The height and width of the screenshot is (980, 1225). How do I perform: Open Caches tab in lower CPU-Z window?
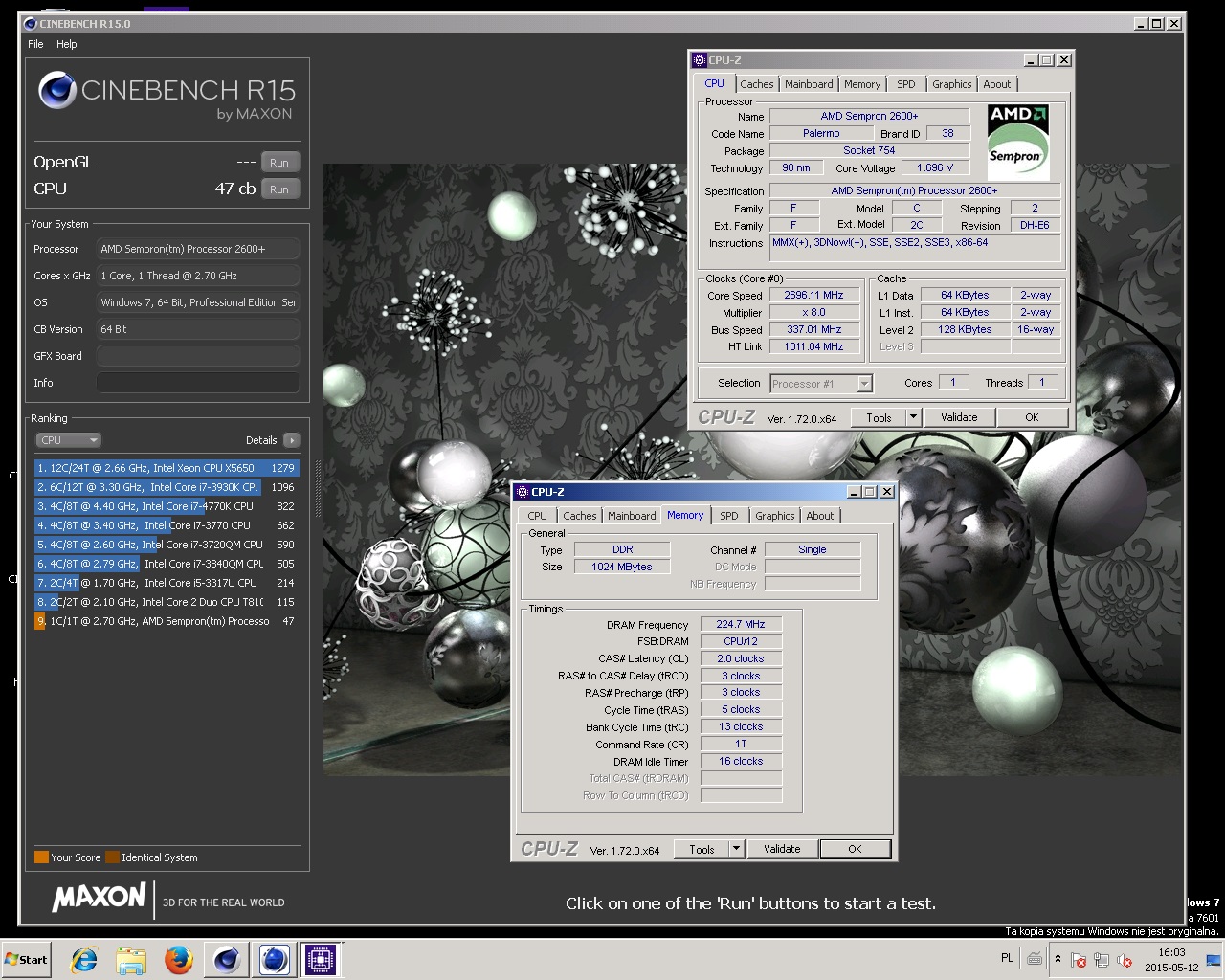click(x=580, y=516)
